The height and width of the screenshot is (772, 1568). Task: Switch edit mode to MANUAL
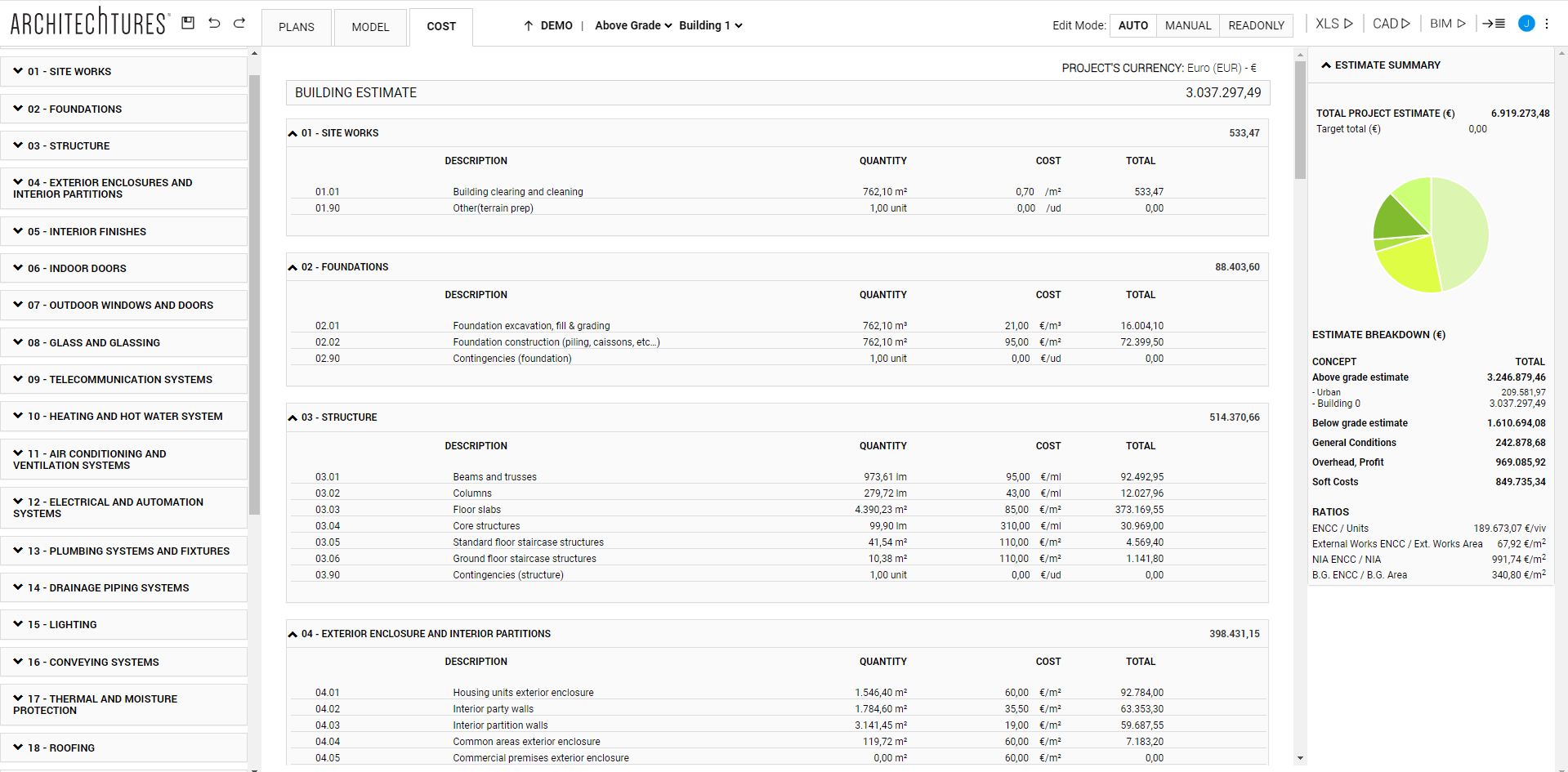1187,25
